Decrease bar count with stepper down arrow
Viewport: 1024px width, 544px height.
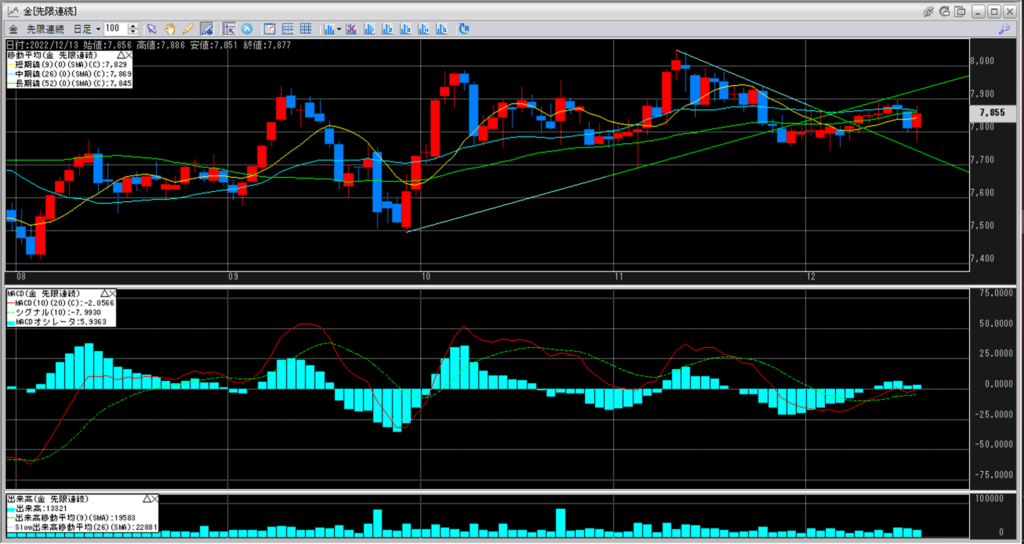(134, 32)
